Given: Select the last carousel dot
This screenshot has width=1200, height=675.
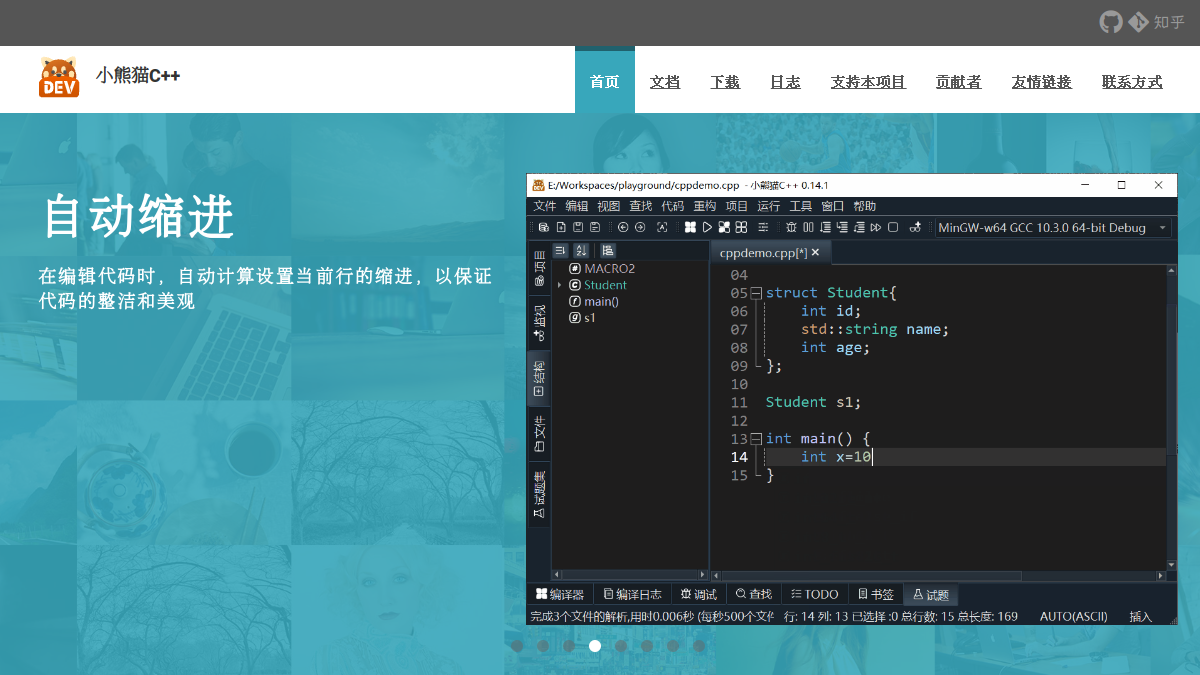Looking at the screenshot, I should 699,646.
